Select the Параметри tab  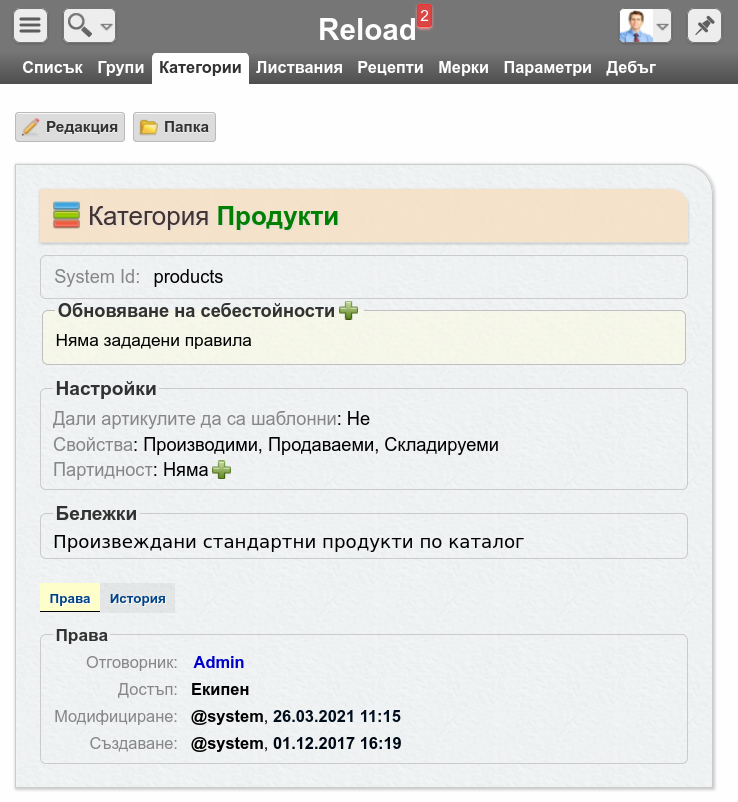547,68
